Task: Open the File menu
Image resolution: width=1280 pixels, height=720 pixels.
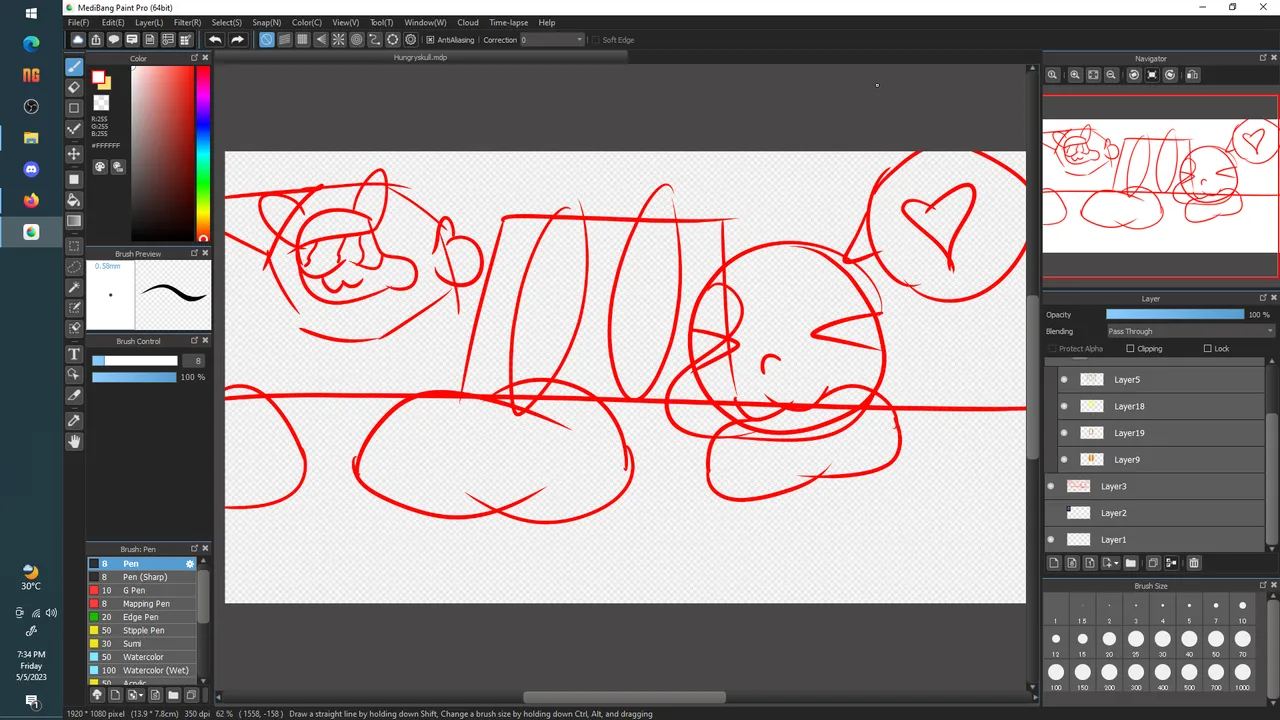Action: point(78,22)
